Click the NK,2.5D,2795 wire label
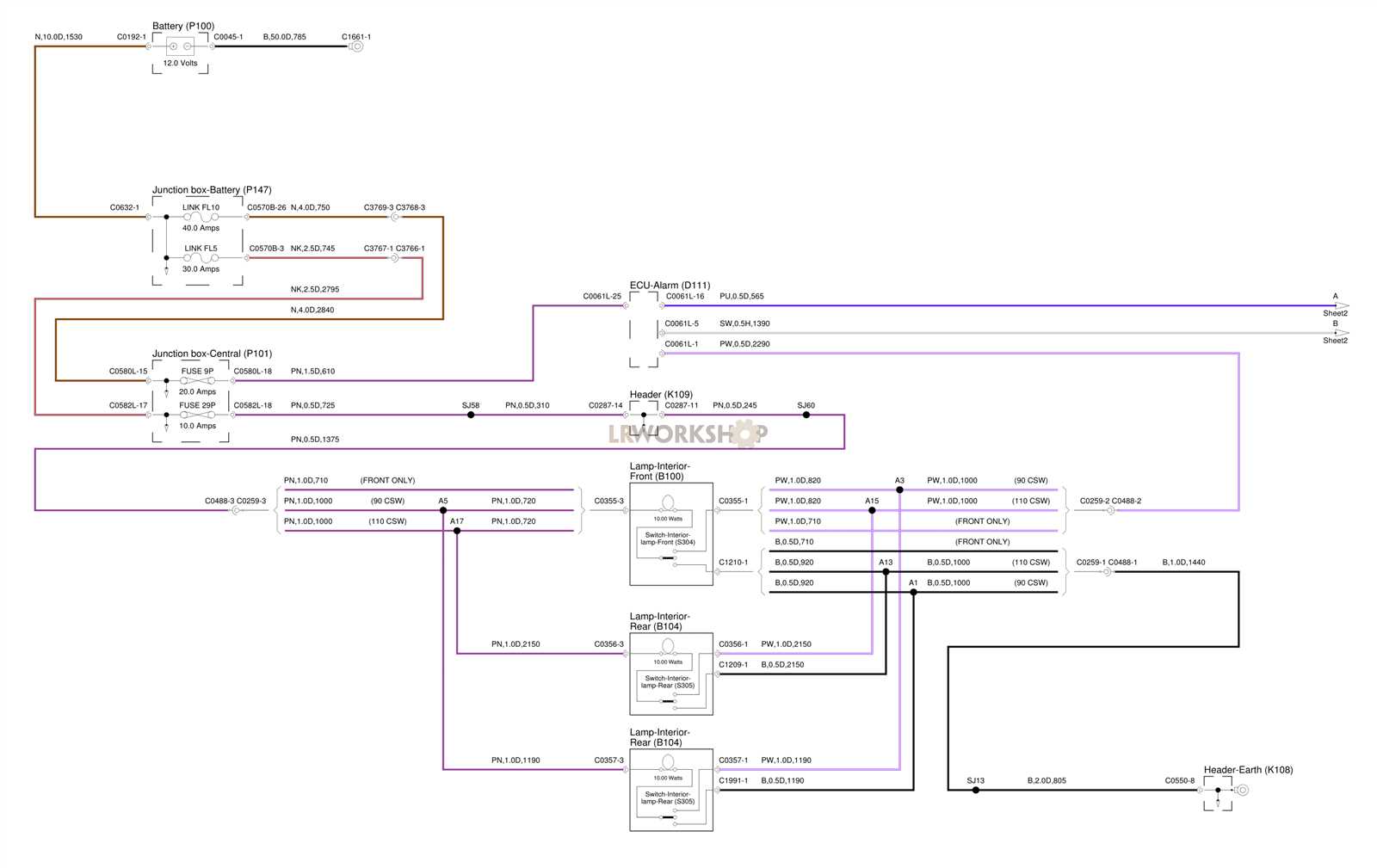The width and height of the screenshot is (1377, 868). [315, 289]
